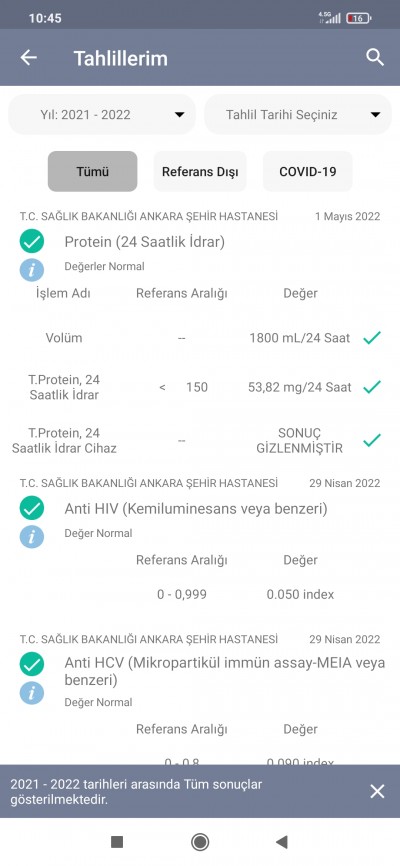Open Tahlil Tarihi Seçiniz dropdown
Viewport: 400px width, 866px height.
click(x=298, y=114)
